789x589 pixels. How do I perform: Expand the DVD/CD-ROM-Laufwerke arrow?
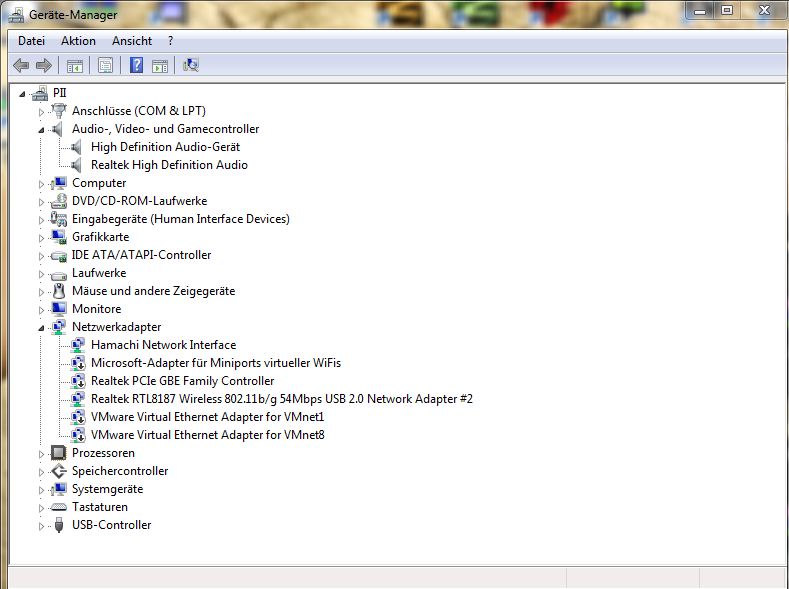41,202
